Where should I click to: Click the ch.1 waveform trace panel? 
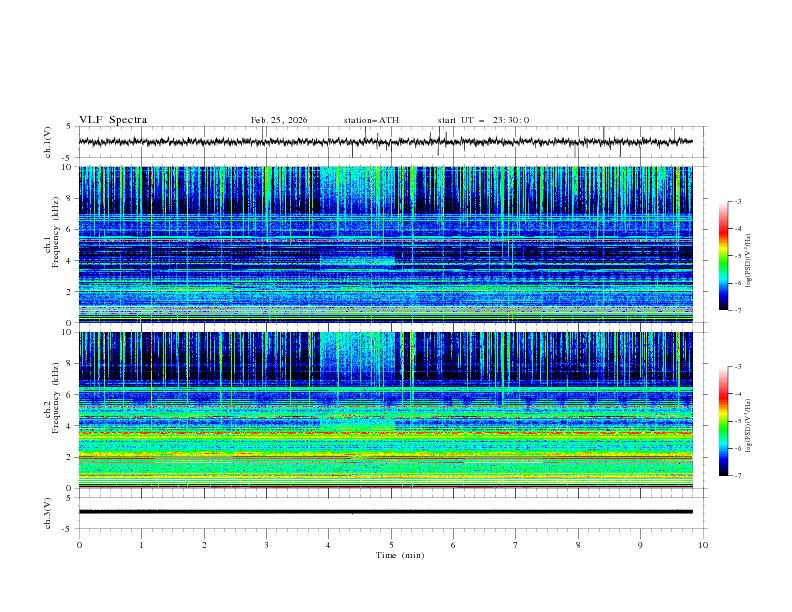[x=390, y=142]
